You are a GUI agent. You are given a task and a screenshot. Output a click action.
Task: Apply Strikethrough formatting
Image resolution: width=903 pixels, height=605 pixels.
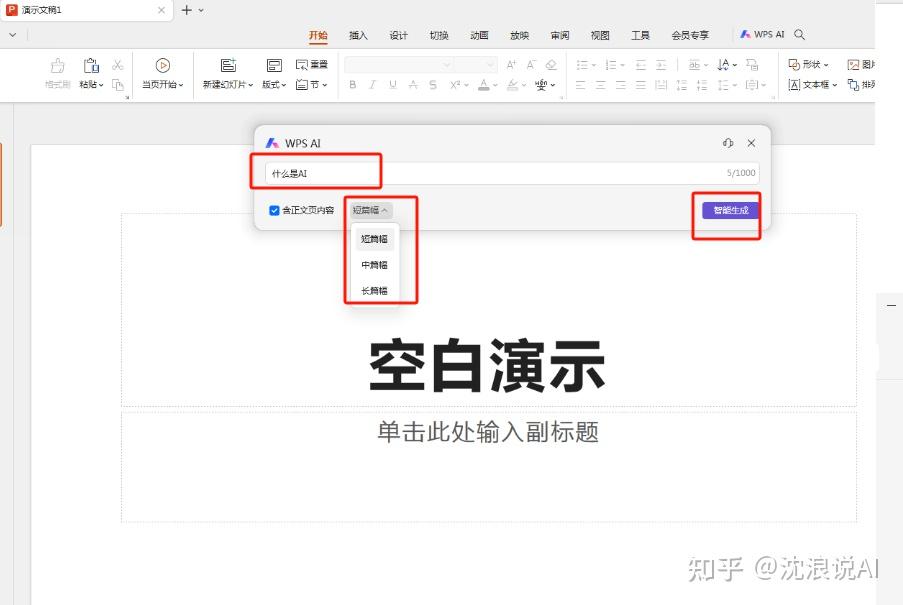(x=413, y=85)
